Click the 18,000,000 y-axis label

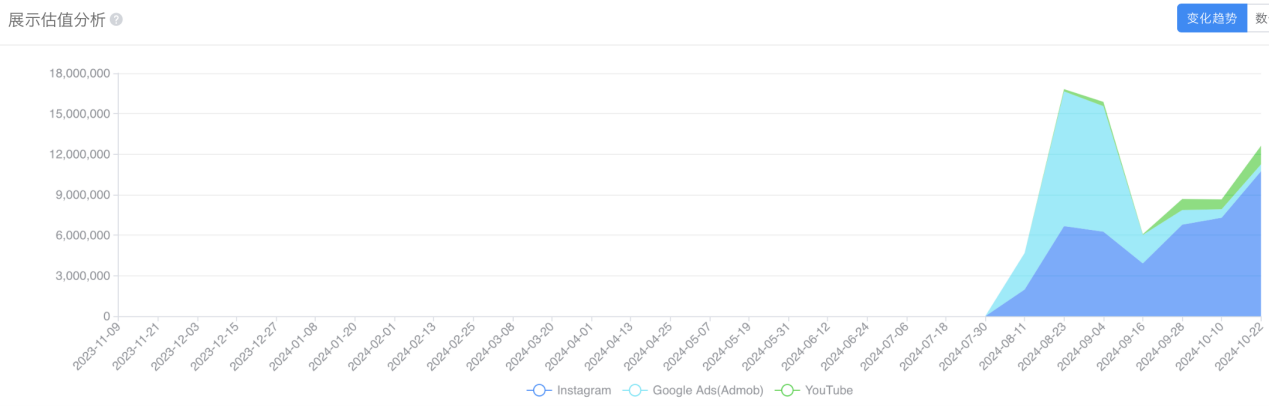(79, 73)
